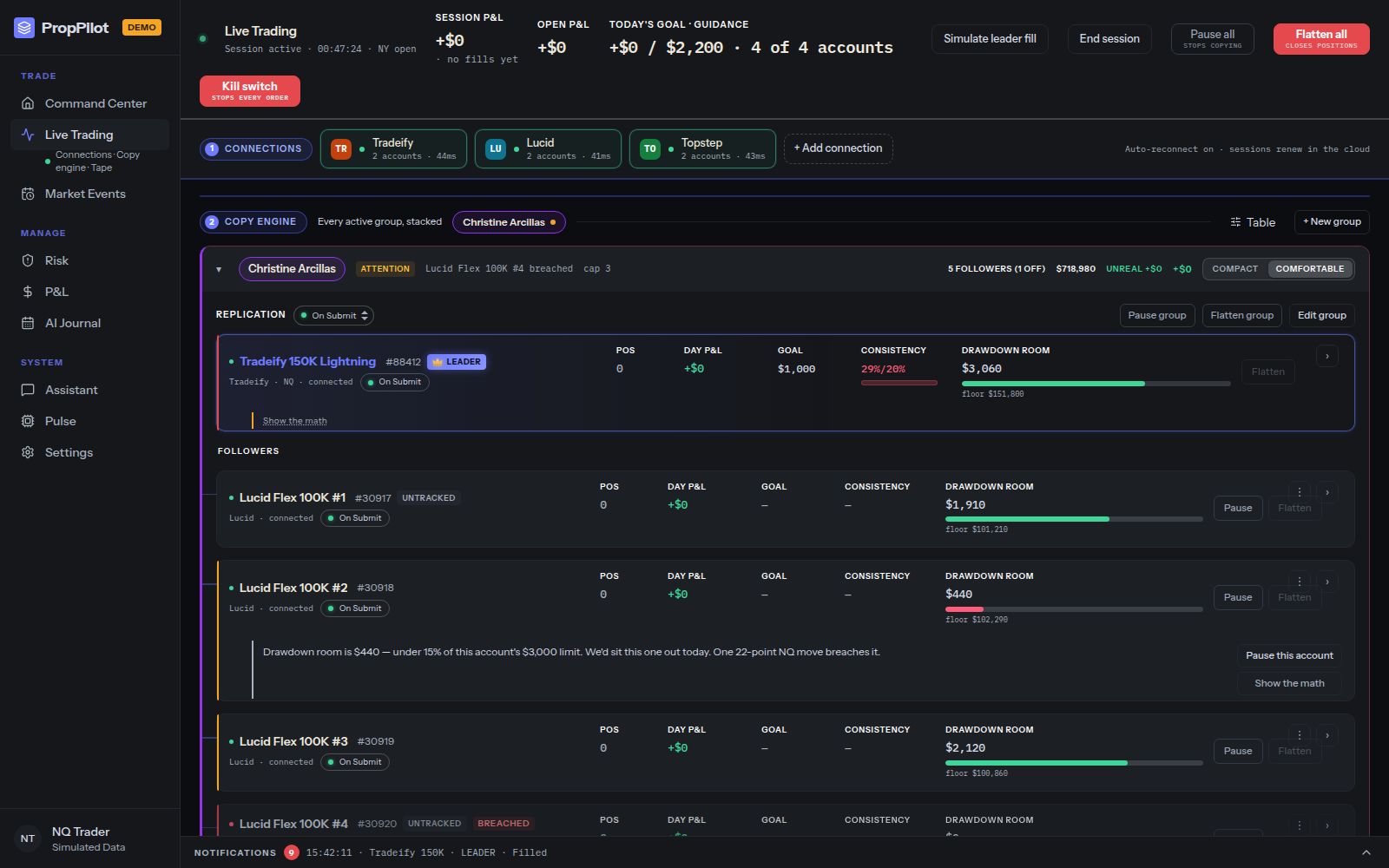
Task: Pause Lucid Flex 100K #3 follower
Action: (1238, 751)
